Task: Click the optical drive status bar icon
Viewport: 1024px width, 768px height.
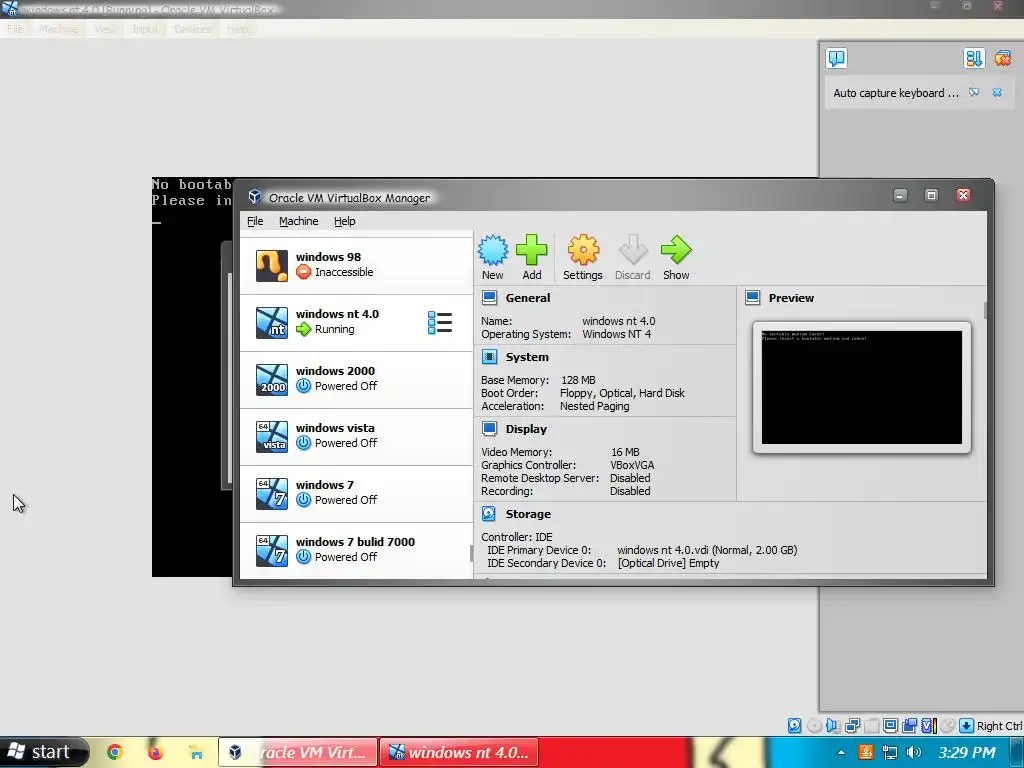Action: [814, 726]
